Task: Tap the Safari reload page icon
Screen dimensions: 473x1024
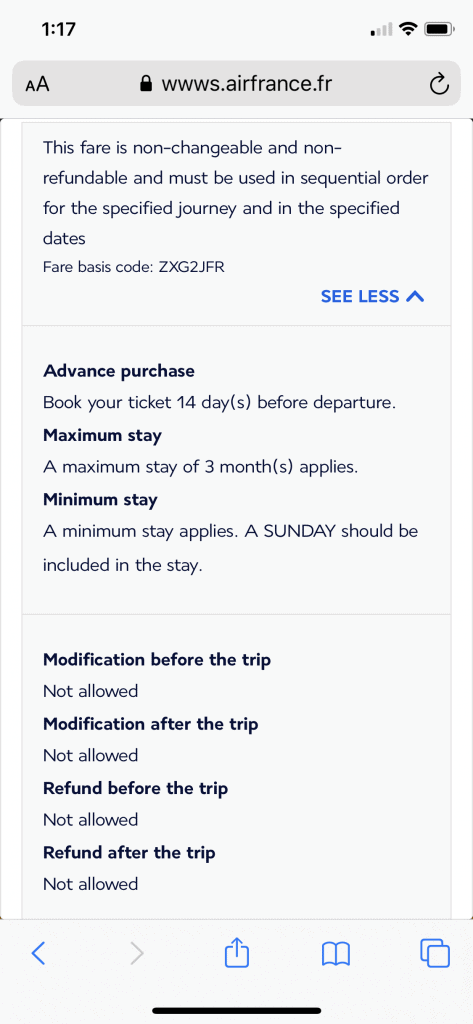Action: coord(438,84)
